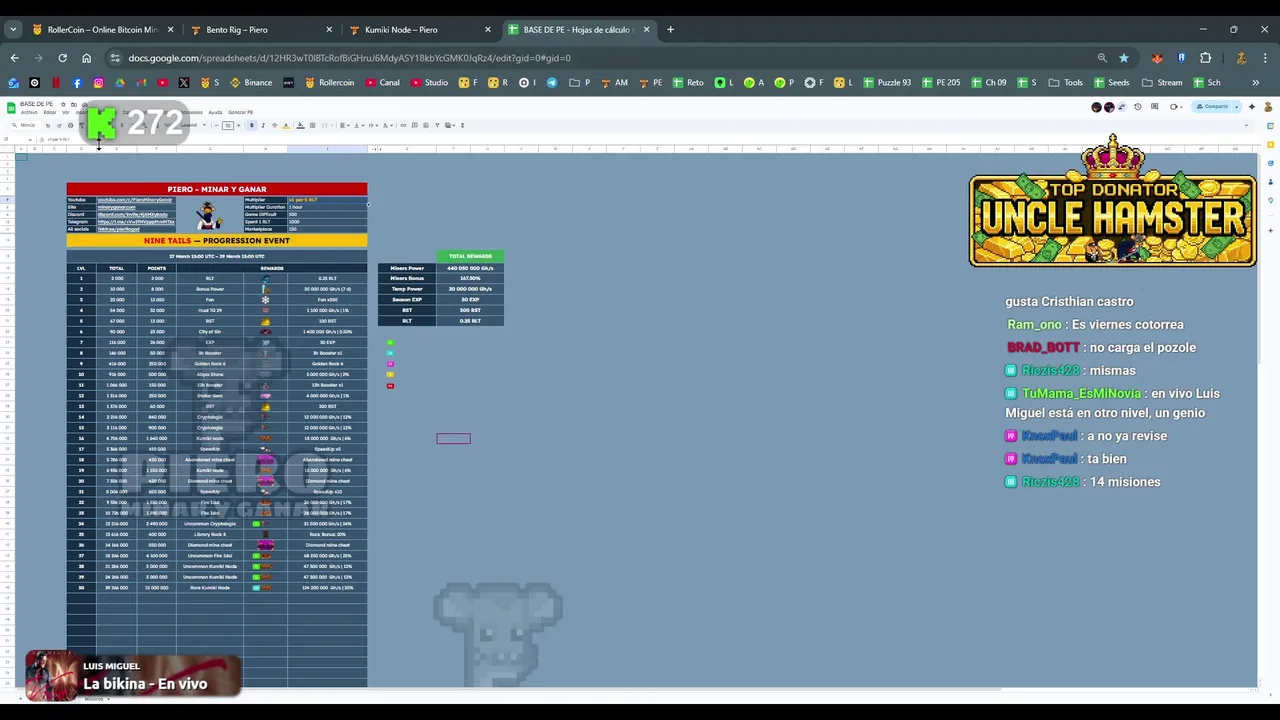Open the Generar PE menu
This screenshot has height=720, width=1280.
pyautogui.click(x=240, y=112)
